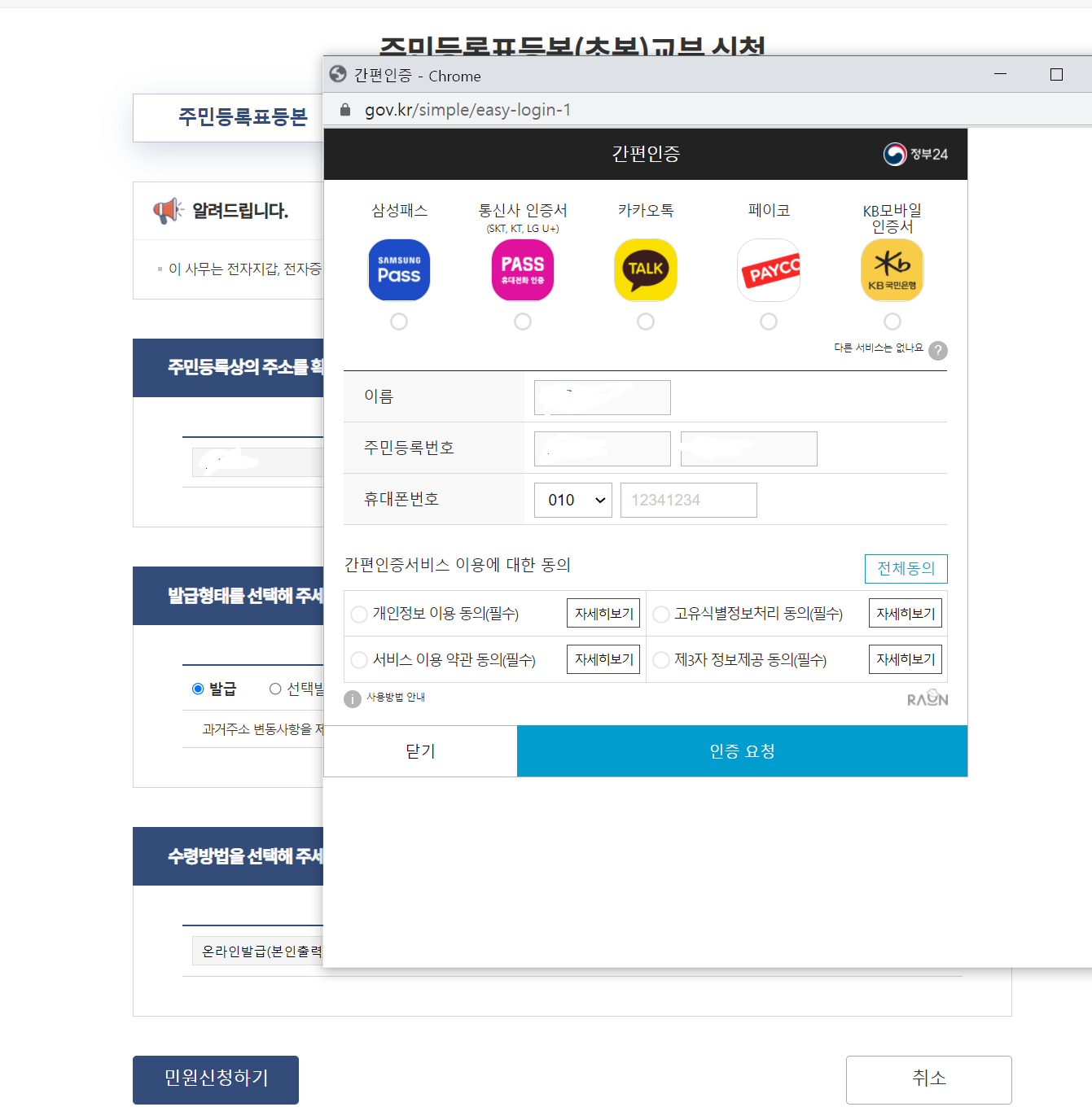The height and width of the screenshot is (1120, 1092).
Task: Click 자세히보기 for 서비스 이용 약관 동의
Action: click(x=603, y=658)
